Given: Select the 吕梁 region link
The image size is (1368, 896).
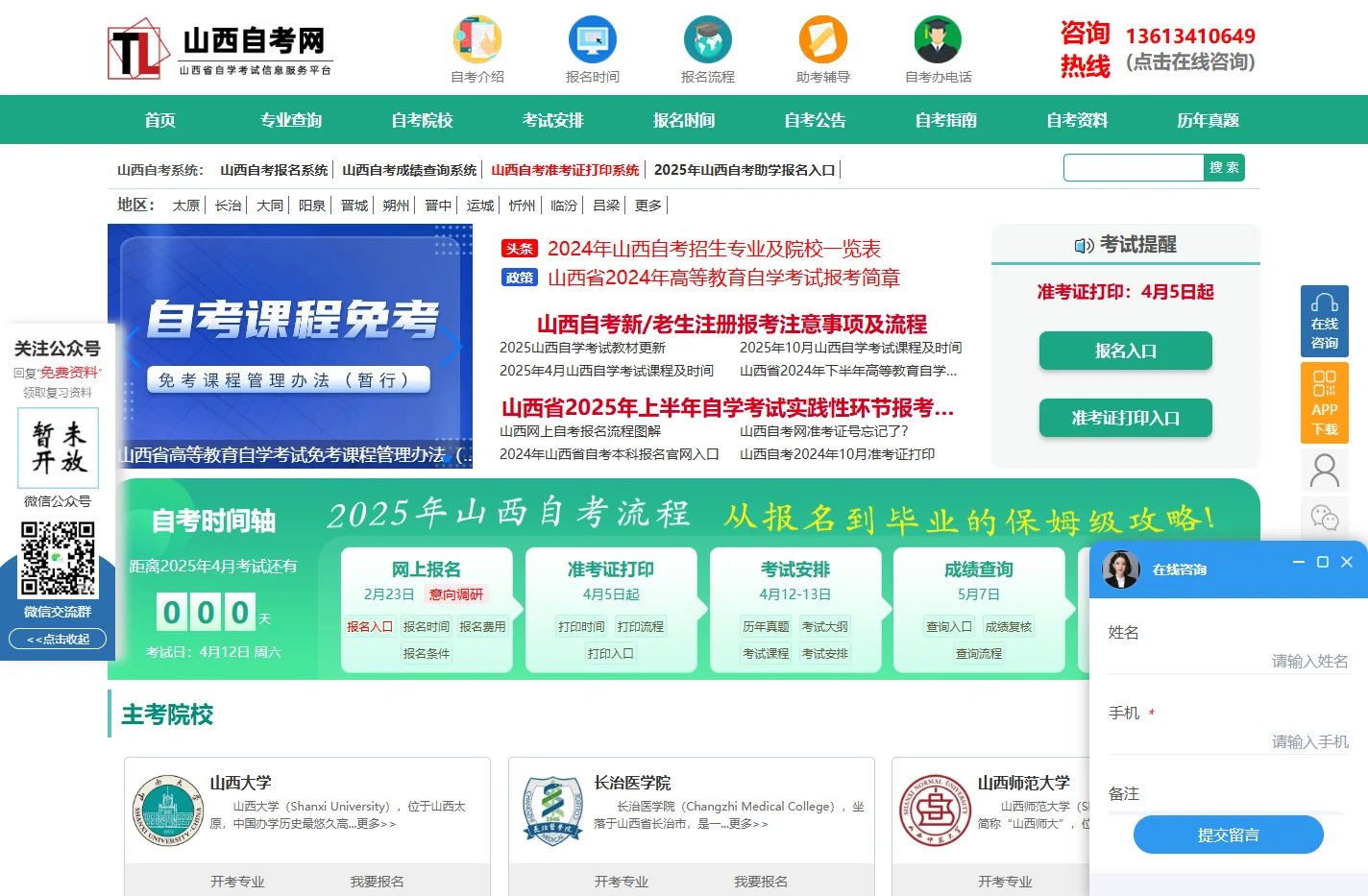Looking at the screenshot, I should pos(606,206).
